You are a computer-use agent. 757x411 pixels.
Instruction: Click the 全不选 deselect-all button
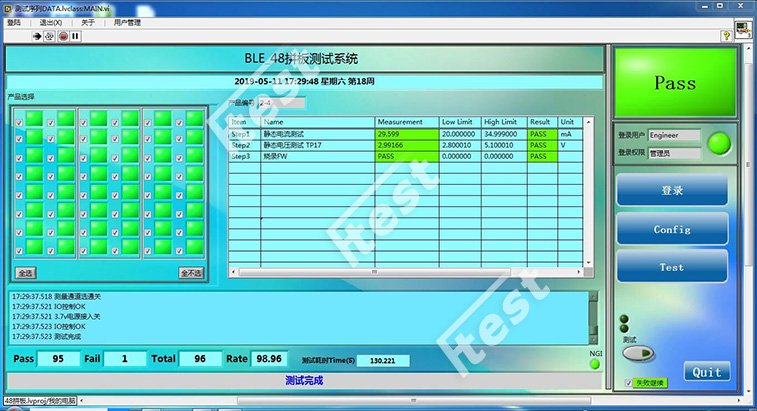click(x=191, y=272)
